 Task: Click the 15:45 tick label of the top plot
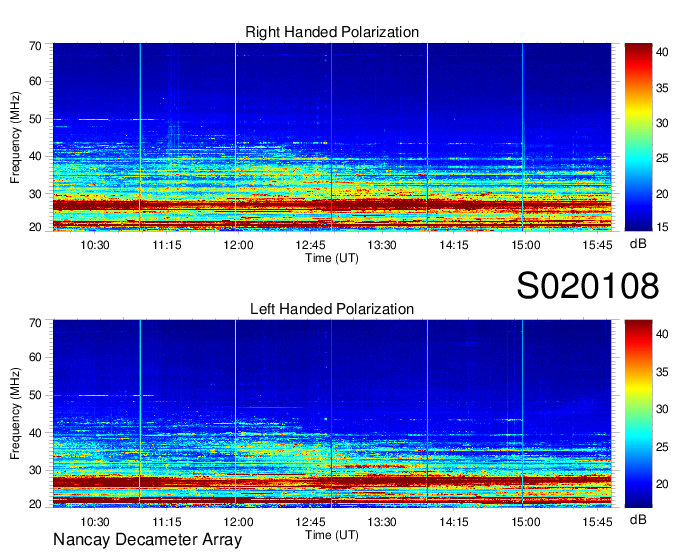(x=597, y=245)
